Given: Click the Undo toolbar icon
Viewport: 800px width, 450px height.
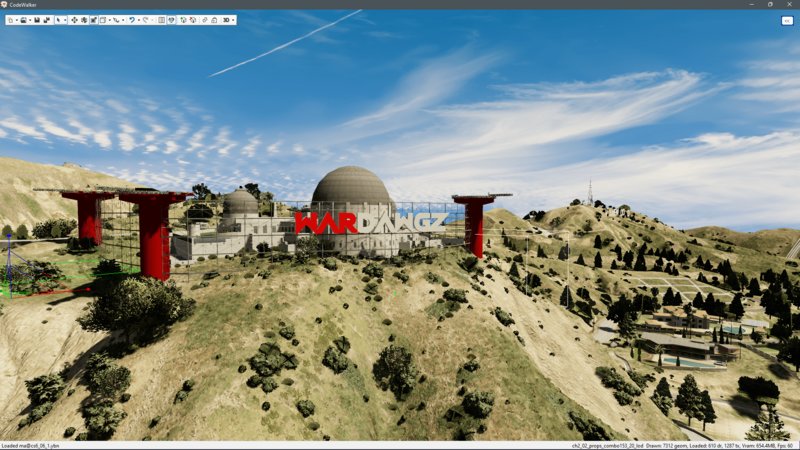Looking at the screenshot, I should click(132, 20).
